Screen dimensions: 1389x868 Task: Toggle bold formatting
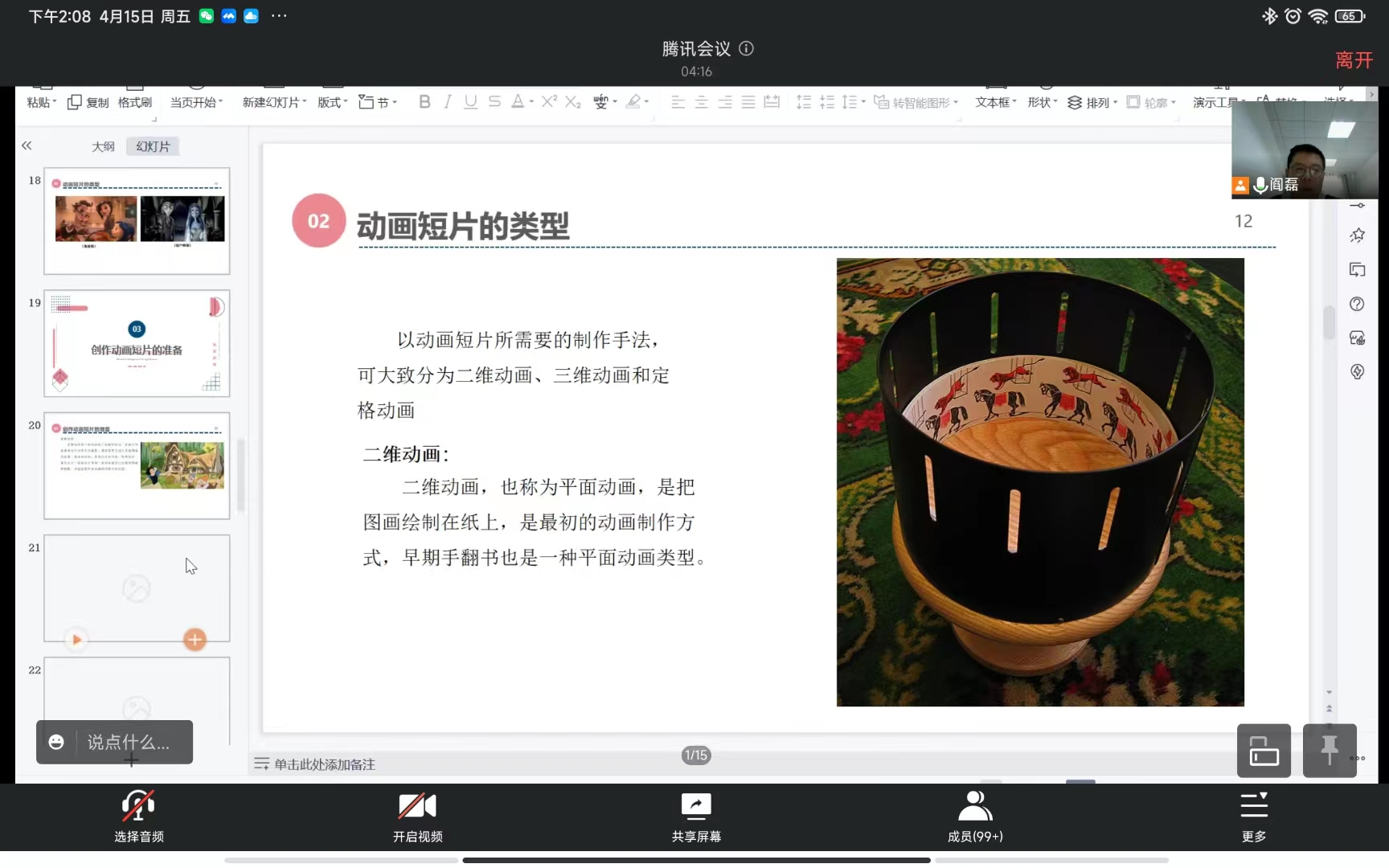424,102
